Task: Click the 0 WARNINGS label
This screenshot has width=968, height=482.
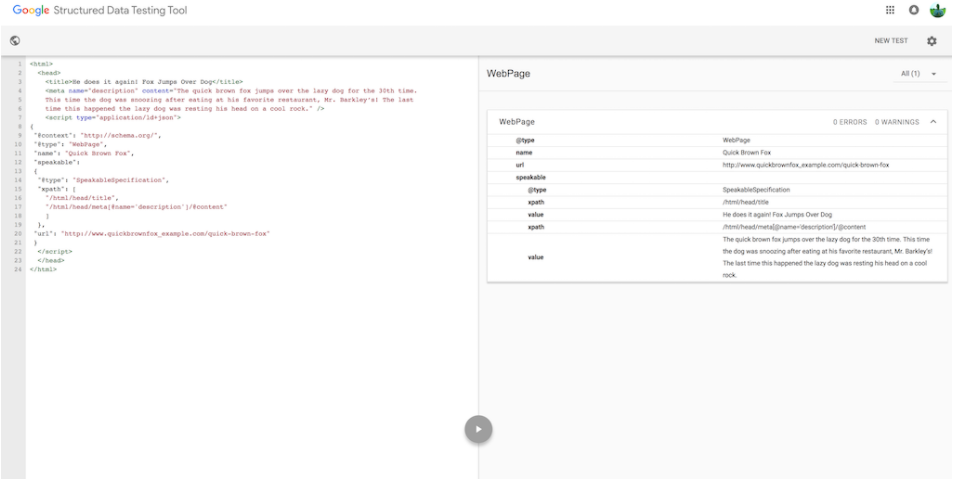Action: (896, 122)
